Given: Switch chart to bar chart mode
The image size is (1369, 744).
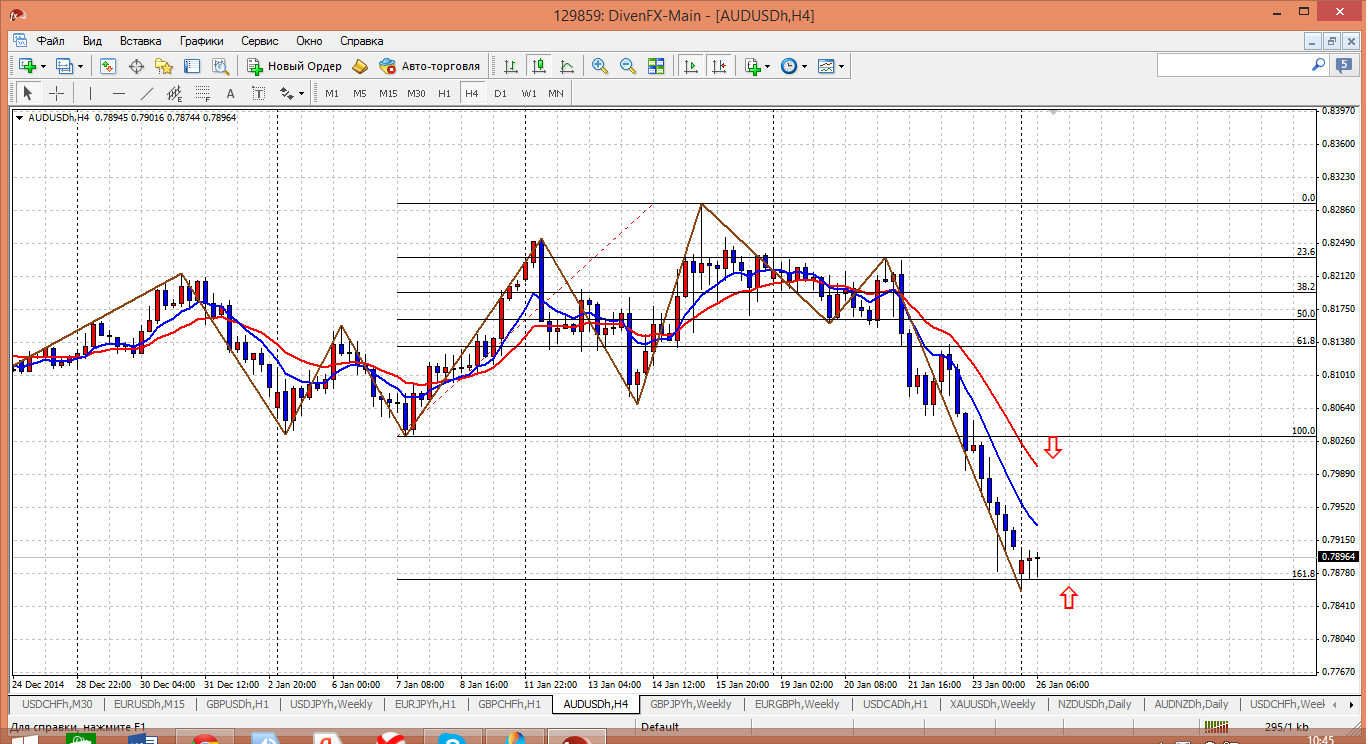Looking at the screenshot, I should (511, 66).
